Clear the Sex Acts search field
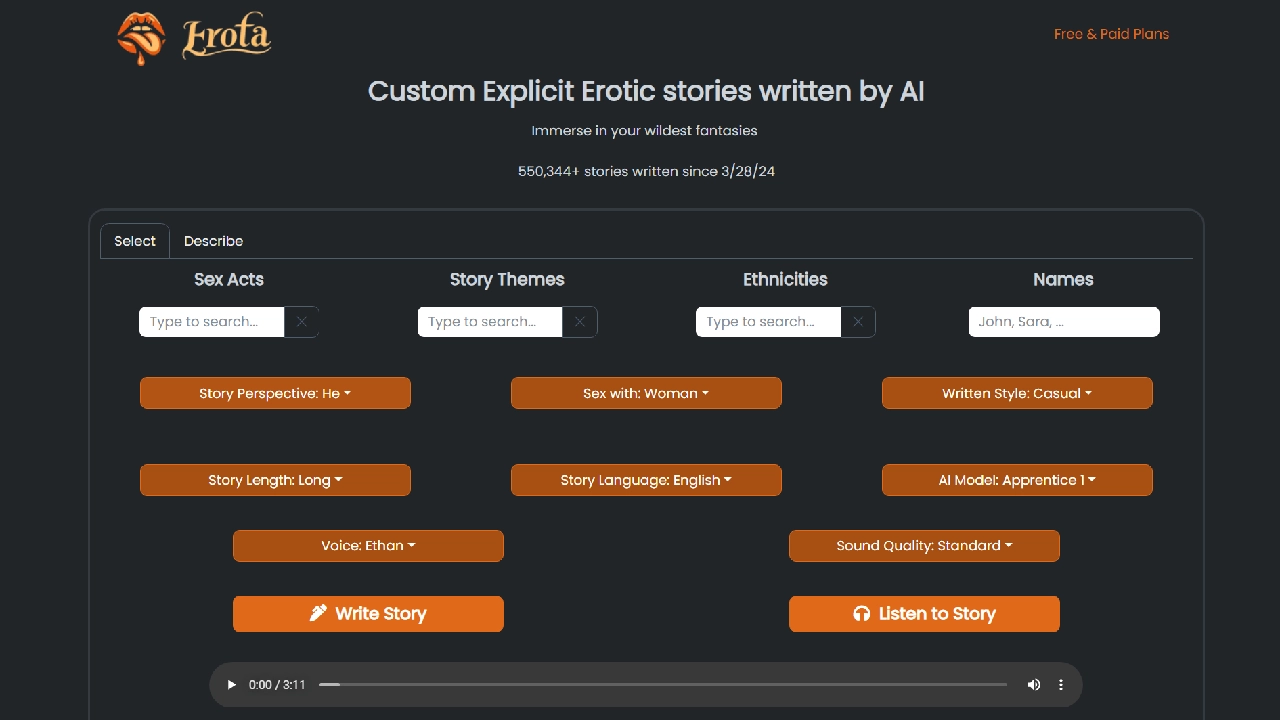Image resolution: width=1280 pixels, height=720 pixels. (301, 322)
